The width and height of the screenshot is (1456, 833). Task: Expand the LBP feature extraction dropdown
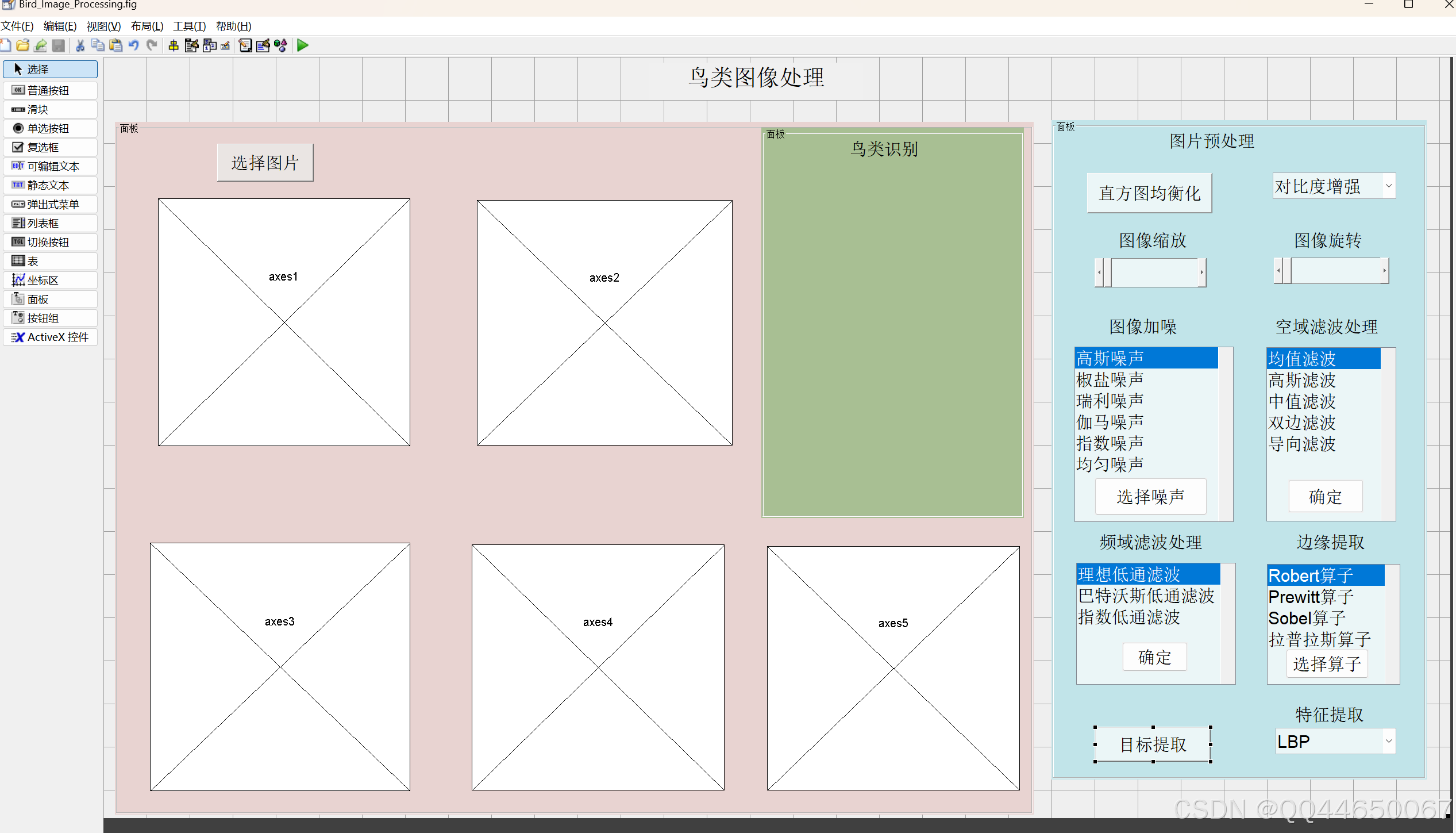1388,742
